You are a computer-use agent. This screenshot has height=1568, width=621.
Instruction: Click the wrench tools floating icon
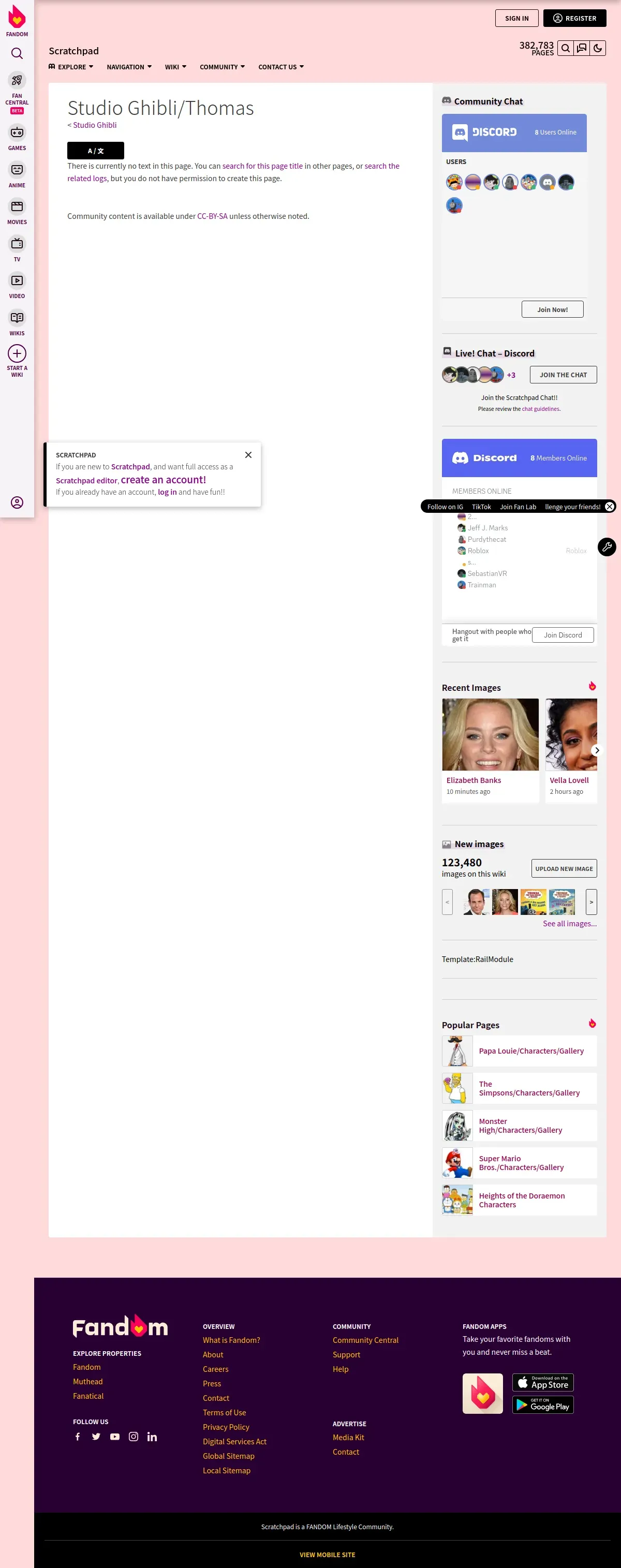[607, 546]
